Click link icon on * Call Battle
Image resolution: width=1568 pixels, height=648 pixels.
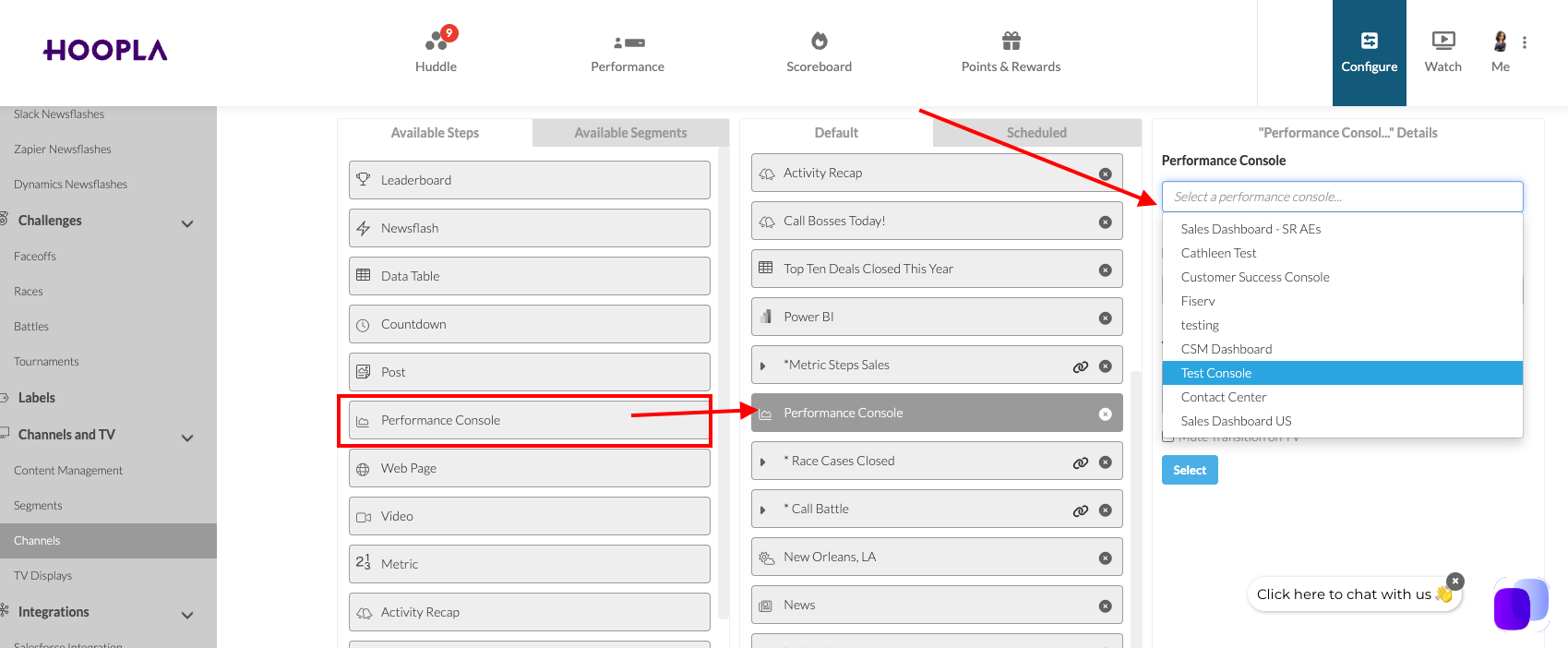(1081, 510)
